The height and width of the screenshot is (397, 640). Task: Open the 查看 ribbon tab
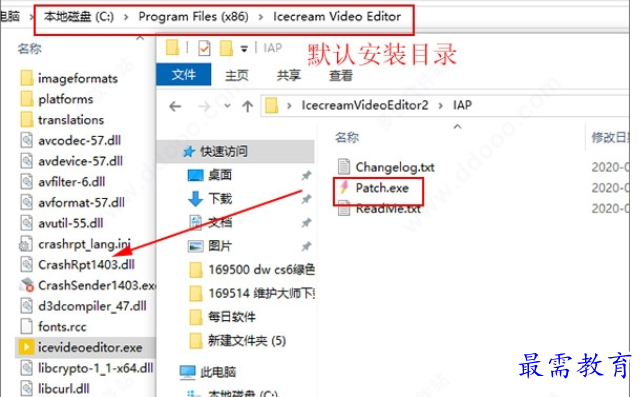pyautogui.click(x=341, y=75)
